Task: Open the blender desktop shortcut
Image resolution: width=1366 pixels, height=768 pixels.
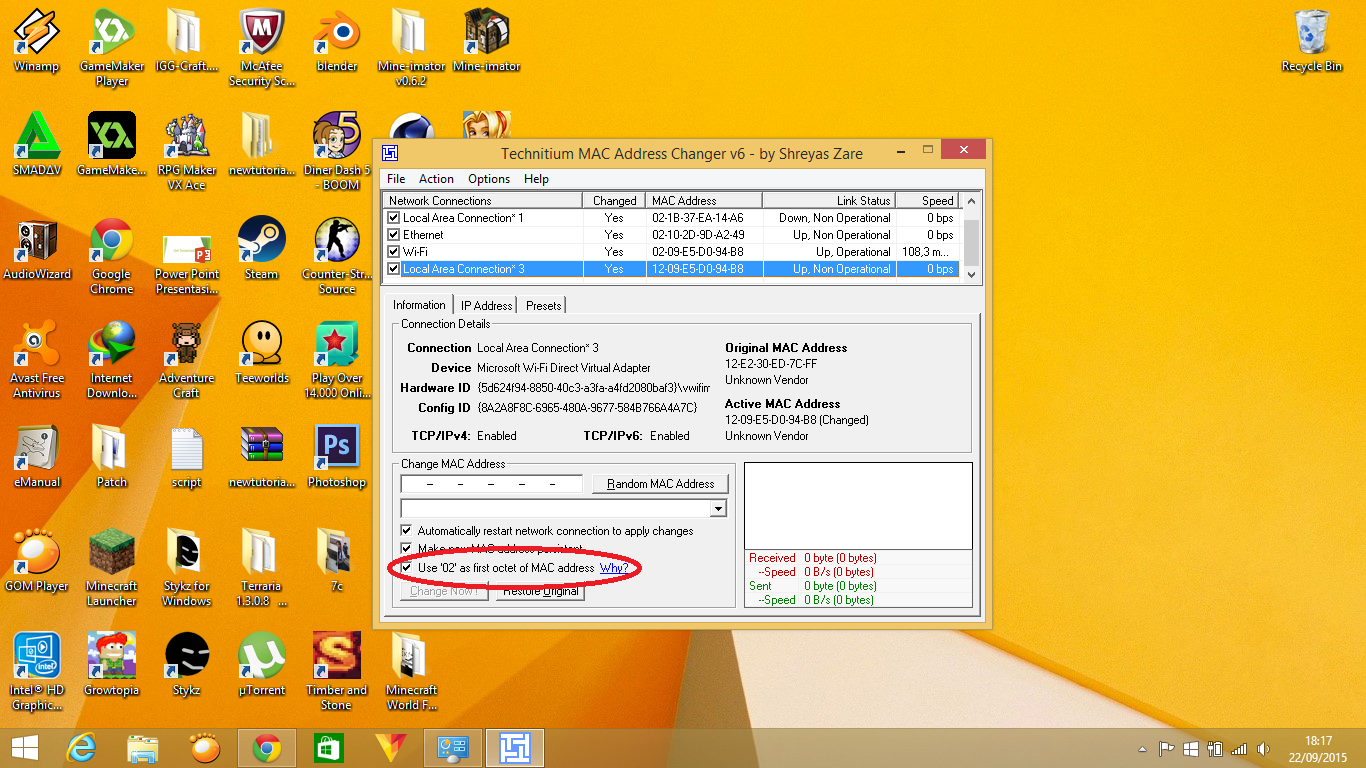Action: click(x=337, y=42)
